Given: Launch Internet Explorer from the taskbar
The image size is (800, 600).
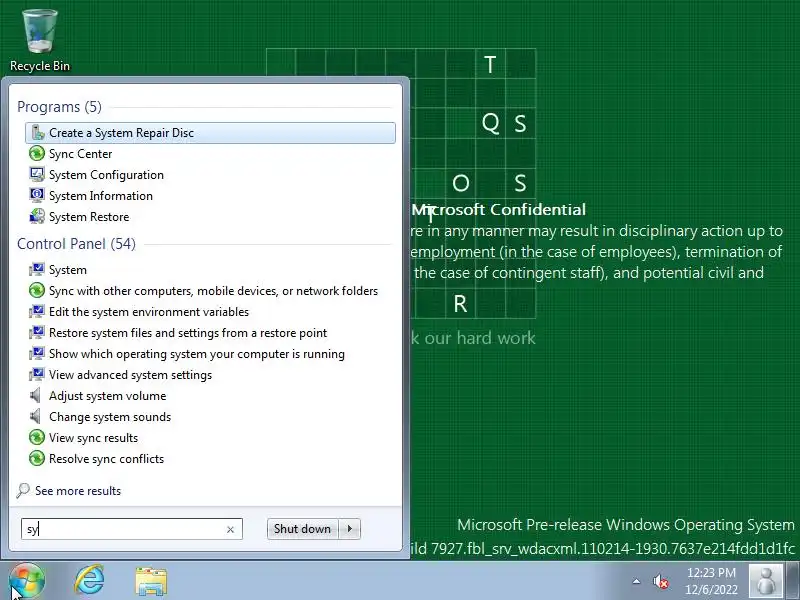Looking at the screenshot, I should coord(90,581).
